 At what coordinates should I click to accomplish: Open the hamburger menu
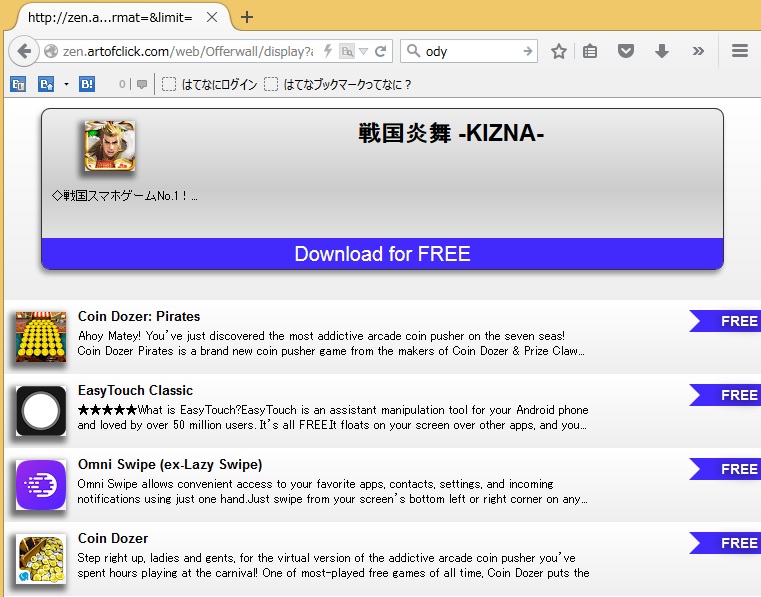click(x=740, y=51)
